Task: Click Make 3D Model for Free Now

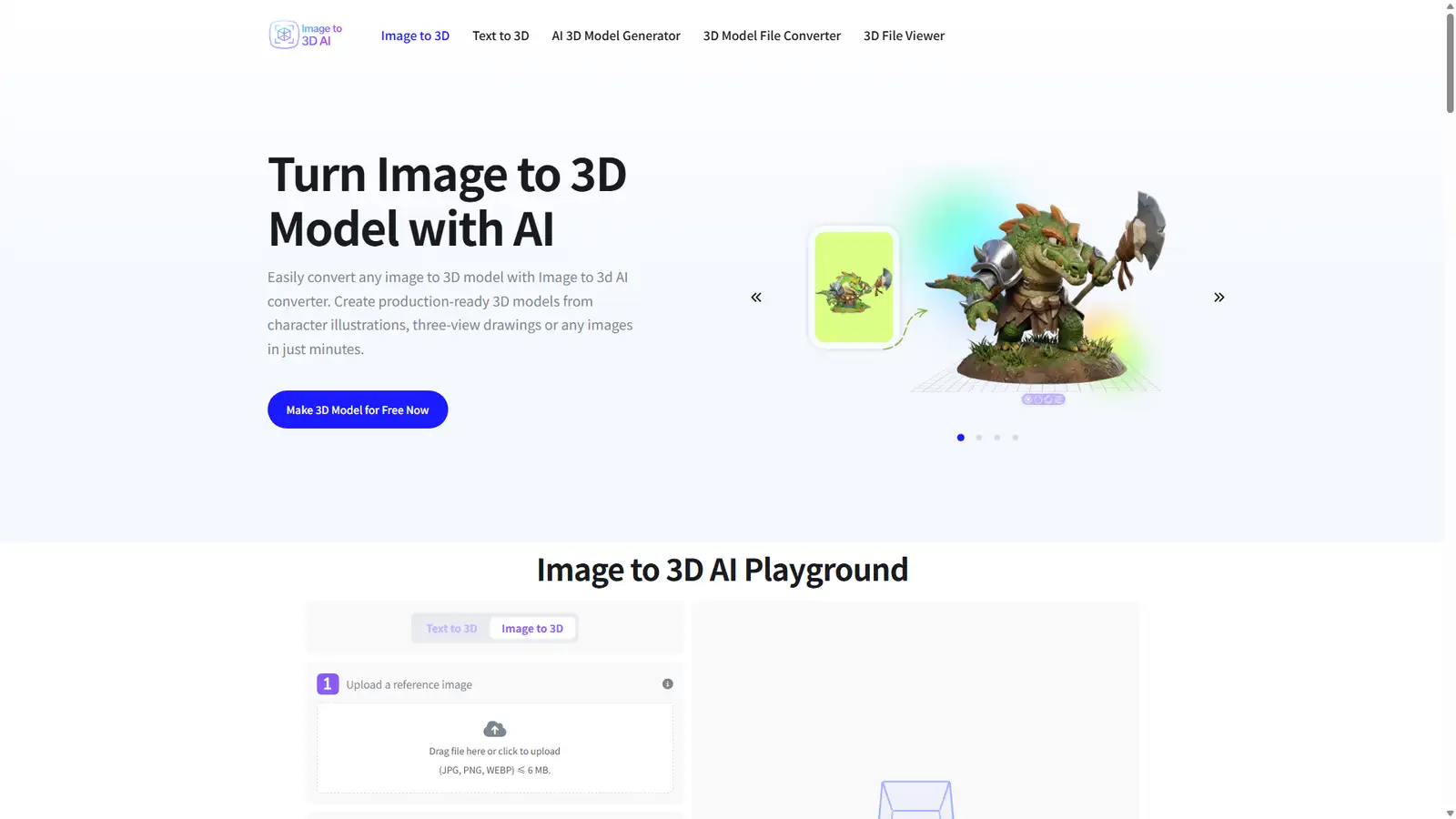Action: pos(358,409)
